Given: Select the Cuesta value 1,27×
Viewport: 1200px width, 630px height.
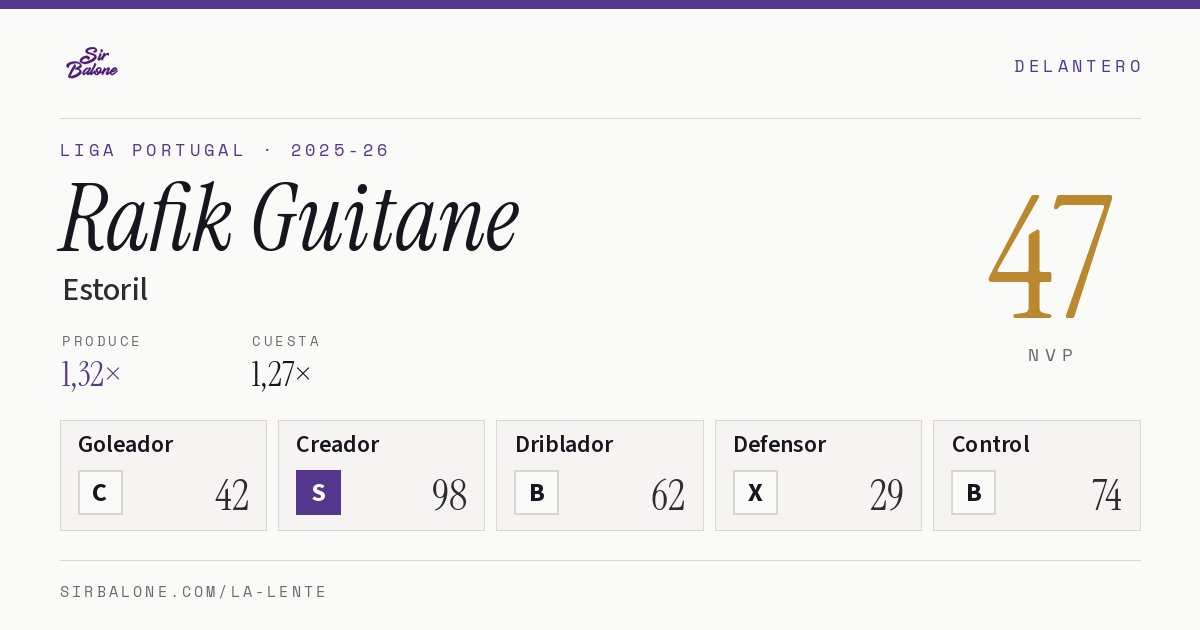Looking at the screenshot, I should tap(281, 374).
